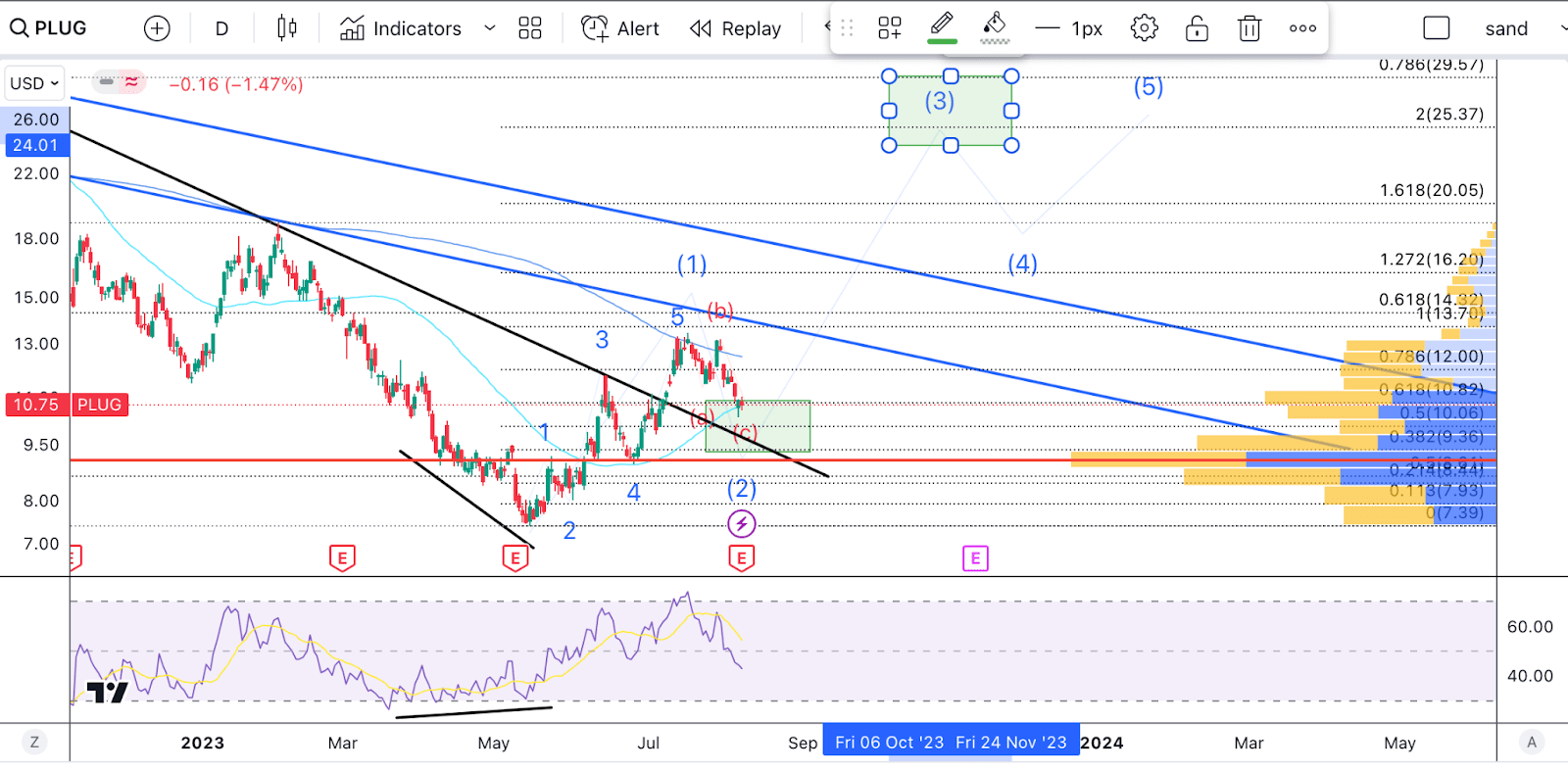Expand the favorite indicators chevron

click(x=490, y=28)
